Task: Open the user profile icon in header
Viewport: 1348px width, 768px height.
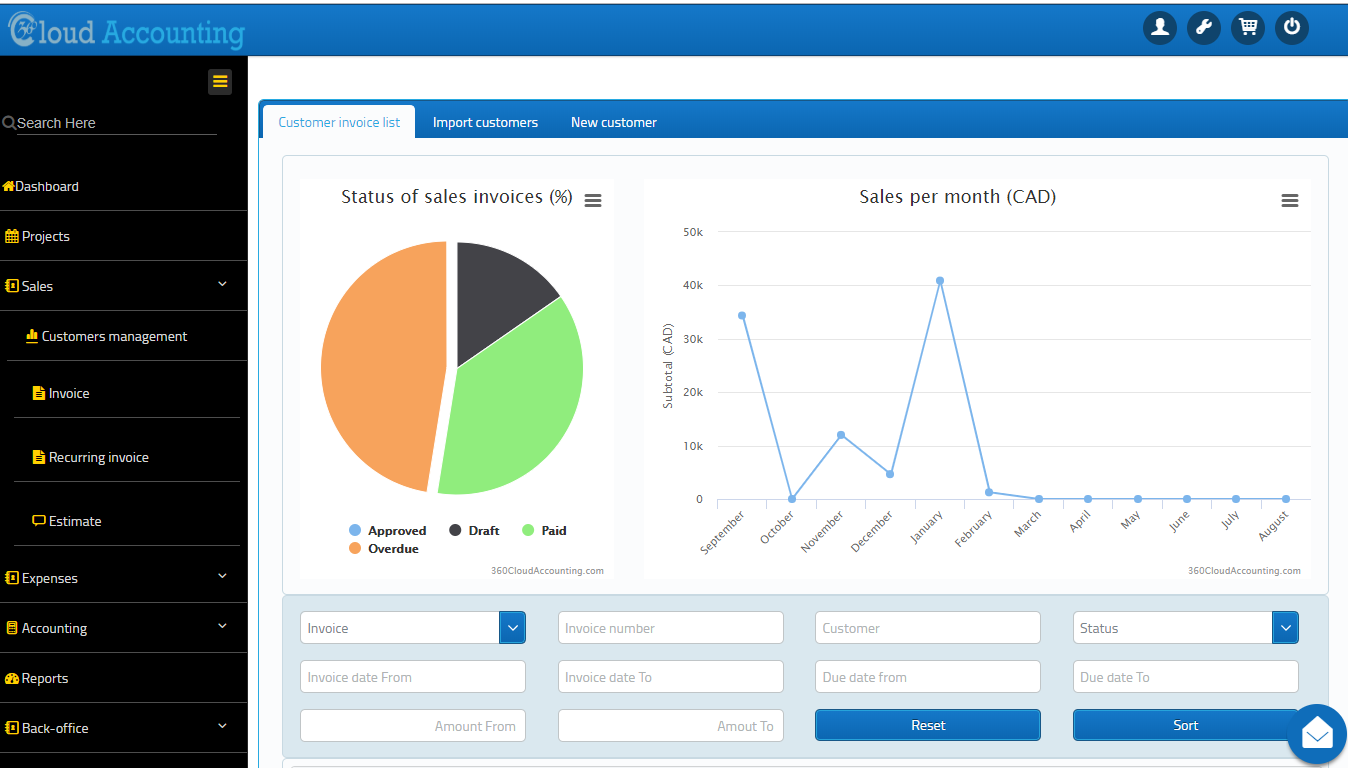Action: tap(1160, 27)
